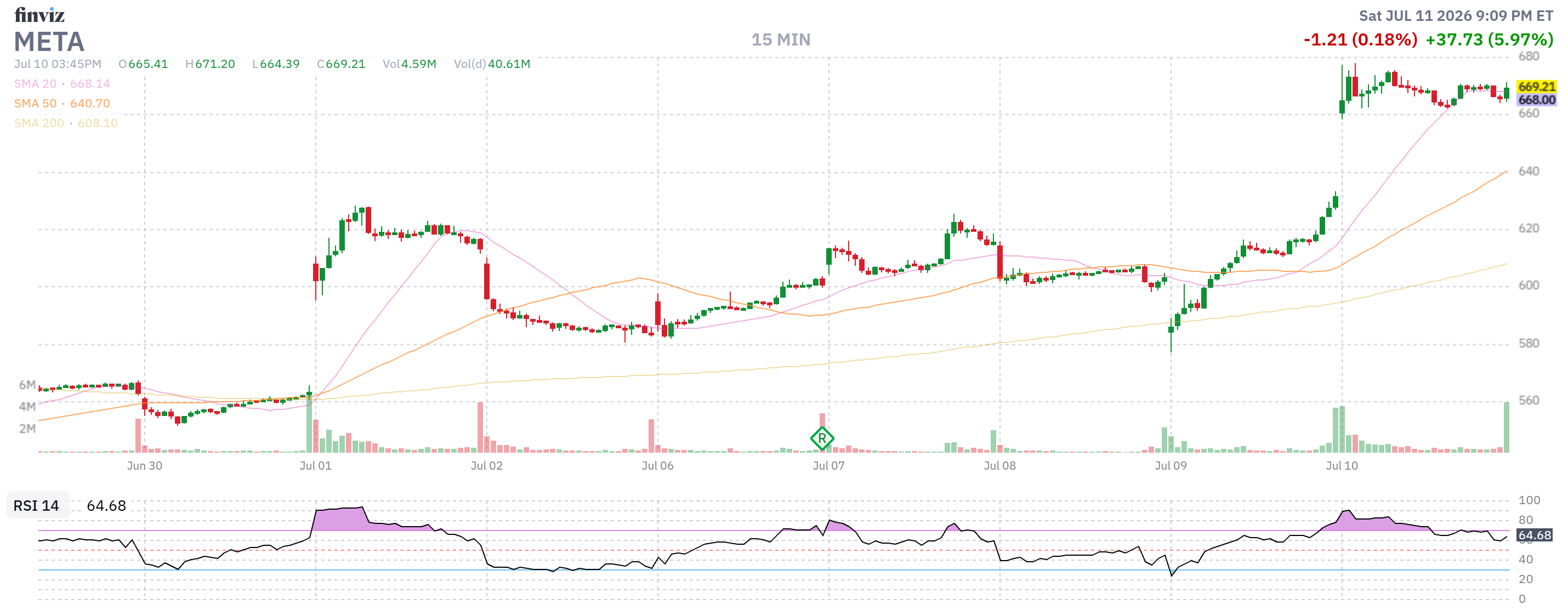
Task: Click the Vol 4.59M reading
Action: (x=409, y=64)
